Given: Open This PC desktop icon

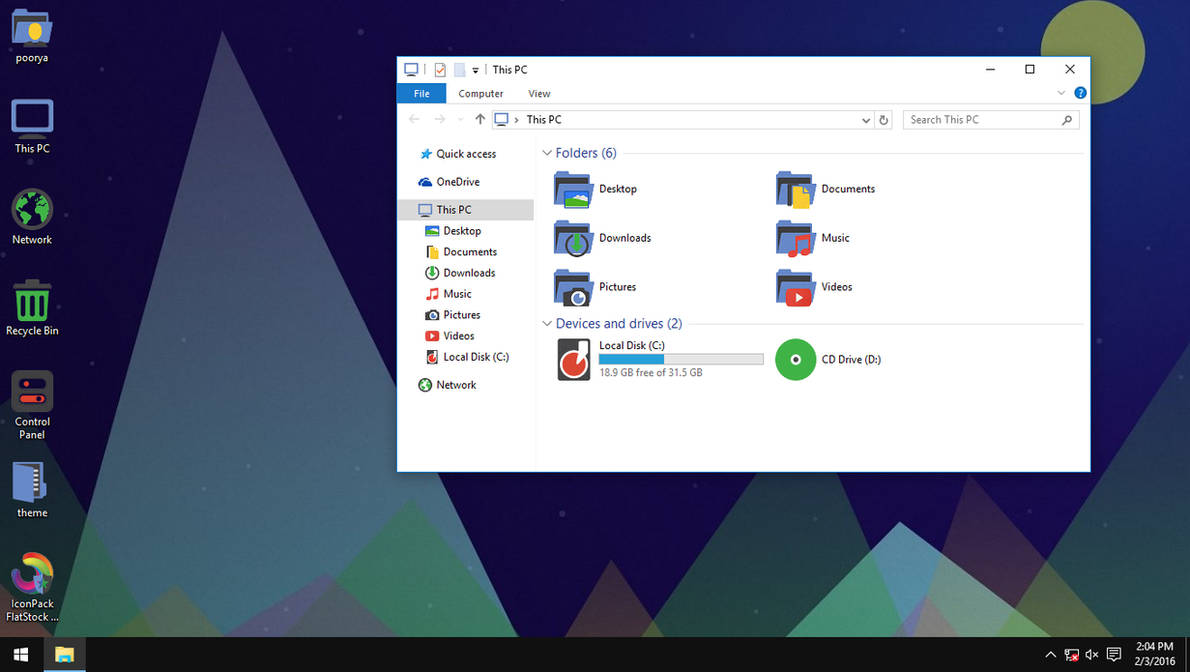Looking at the screenshot, I should pyautogui.click(x=32, y=118).
